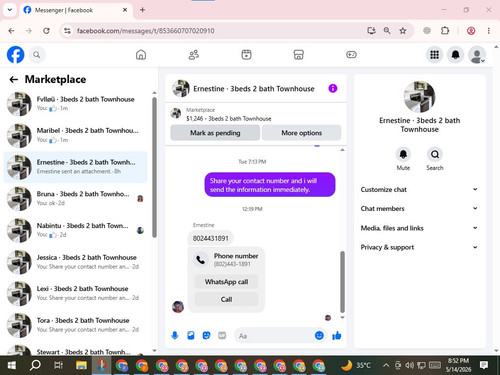Open conversation with Nabintu

point(75,230)
